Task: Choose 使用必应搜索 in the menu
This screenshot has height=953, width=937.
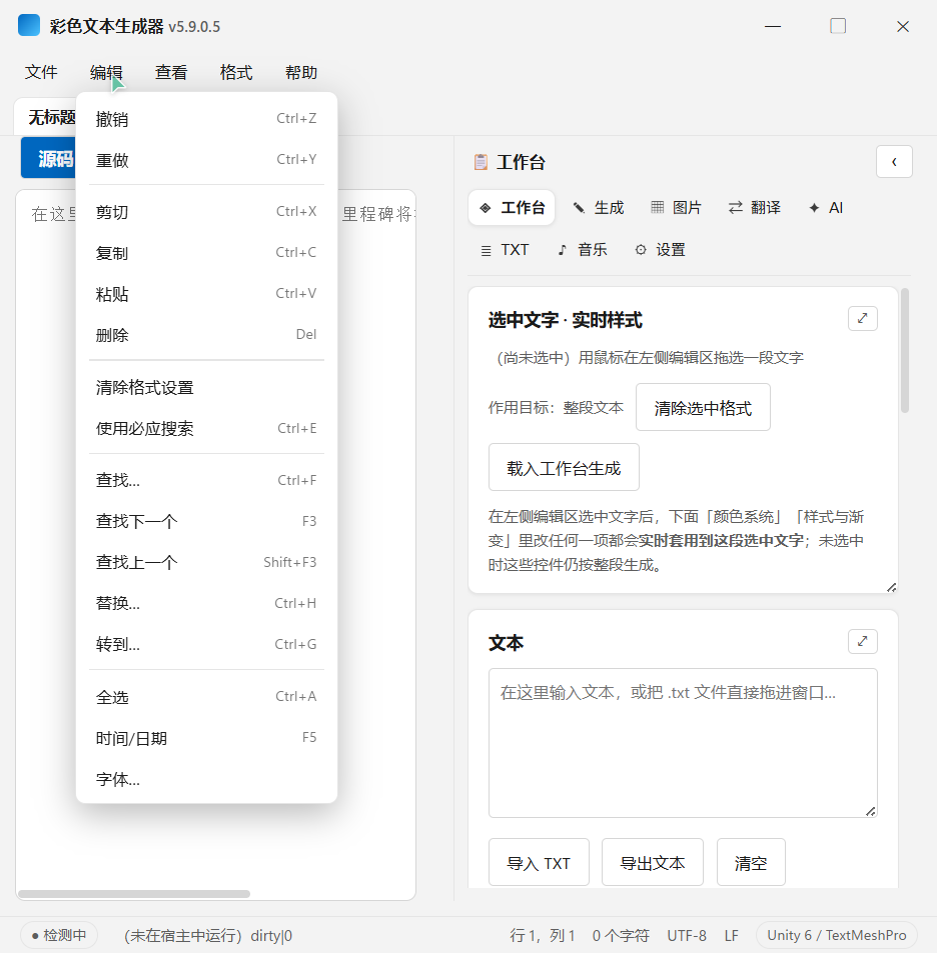Action: coord(207,428)
